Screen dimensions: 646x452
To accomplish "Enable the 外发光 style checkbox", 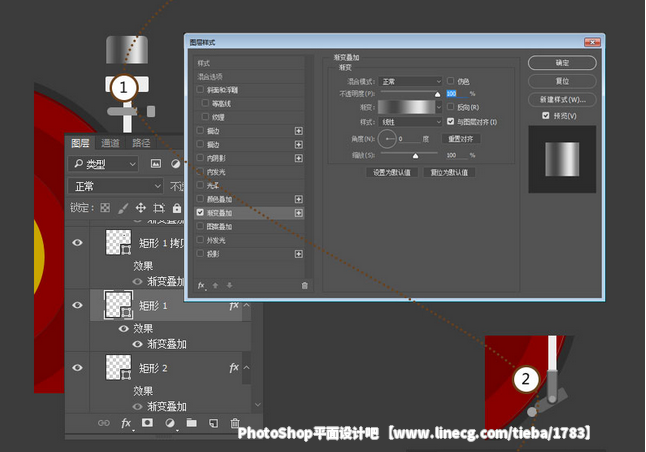I will 200,239.
